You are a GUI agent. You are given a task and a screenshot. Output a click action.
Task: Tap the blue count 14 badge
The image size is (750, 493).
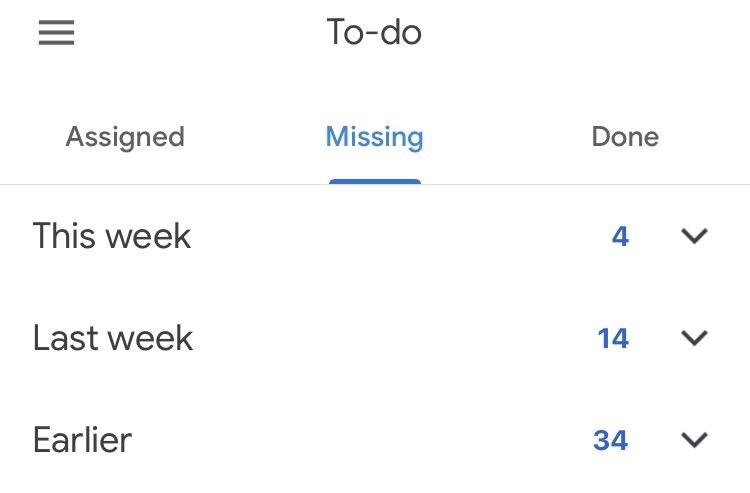click(x=613, y=339)
